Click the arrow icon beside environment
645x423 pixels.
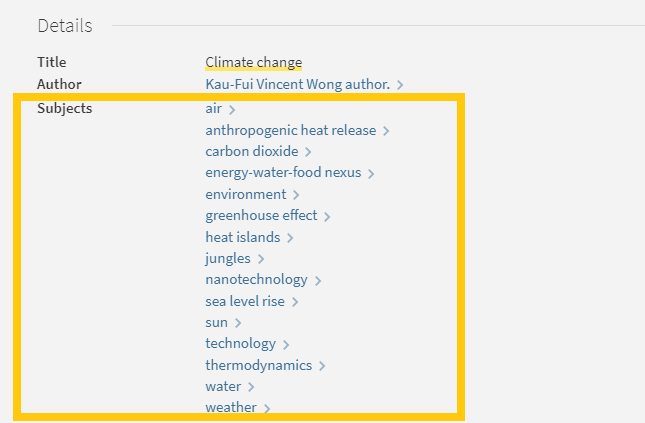coord(296,195)
